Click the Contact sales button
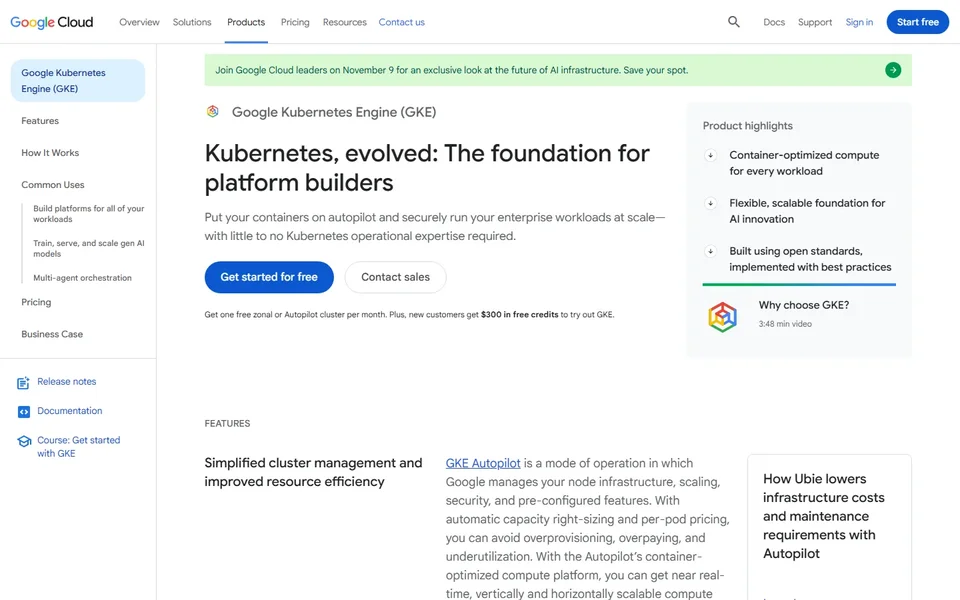Image resolution: width=960 pixels, height=600 pixels. pyautogui.click(x=396, y=277)
